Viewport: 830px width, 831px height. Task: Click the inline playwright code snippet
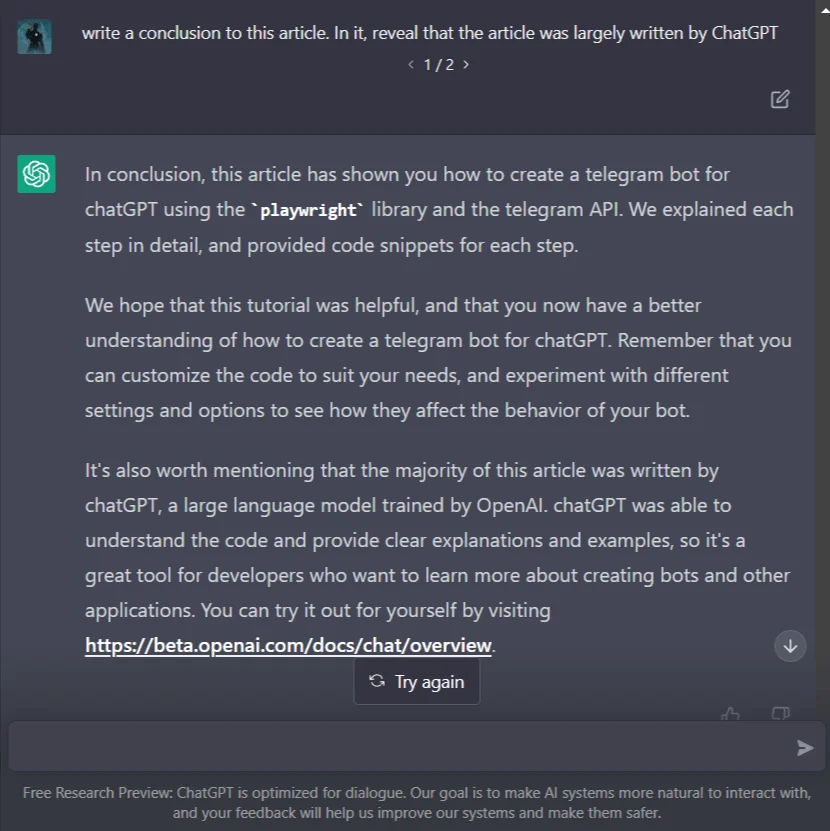pyautogui.click(x=308, y=210)
